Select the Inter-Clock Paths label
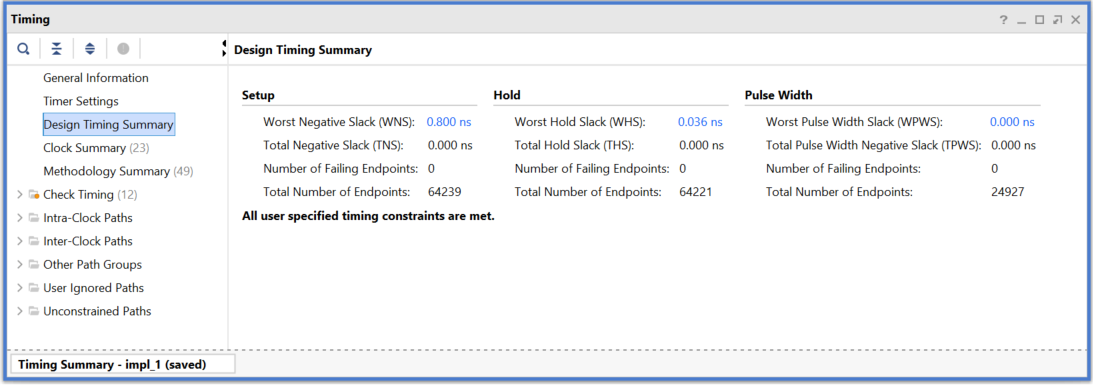 pyautogui.click(x=88, y=241)
